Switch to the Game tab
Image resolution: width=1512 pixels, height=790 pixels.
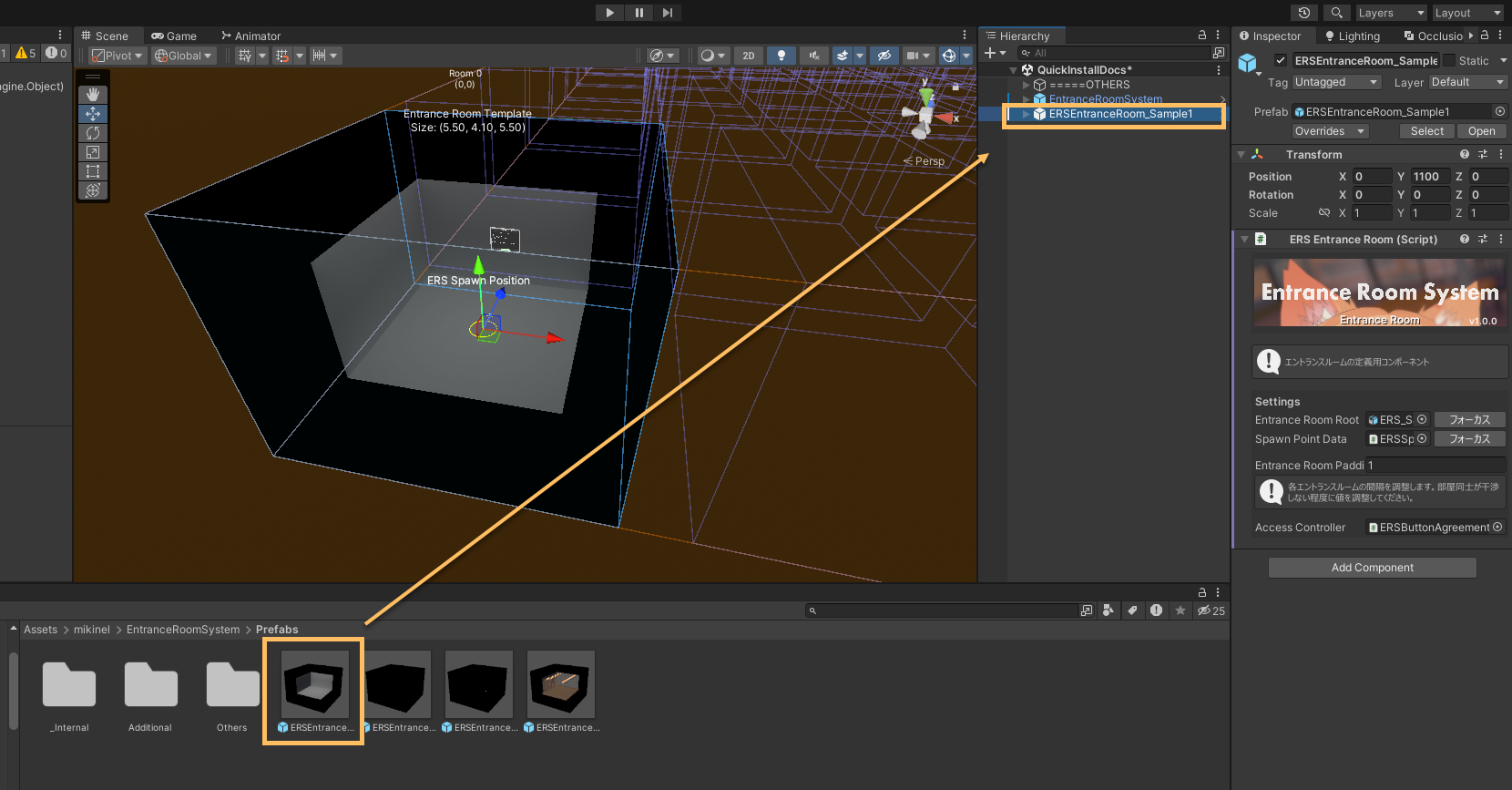174,36
